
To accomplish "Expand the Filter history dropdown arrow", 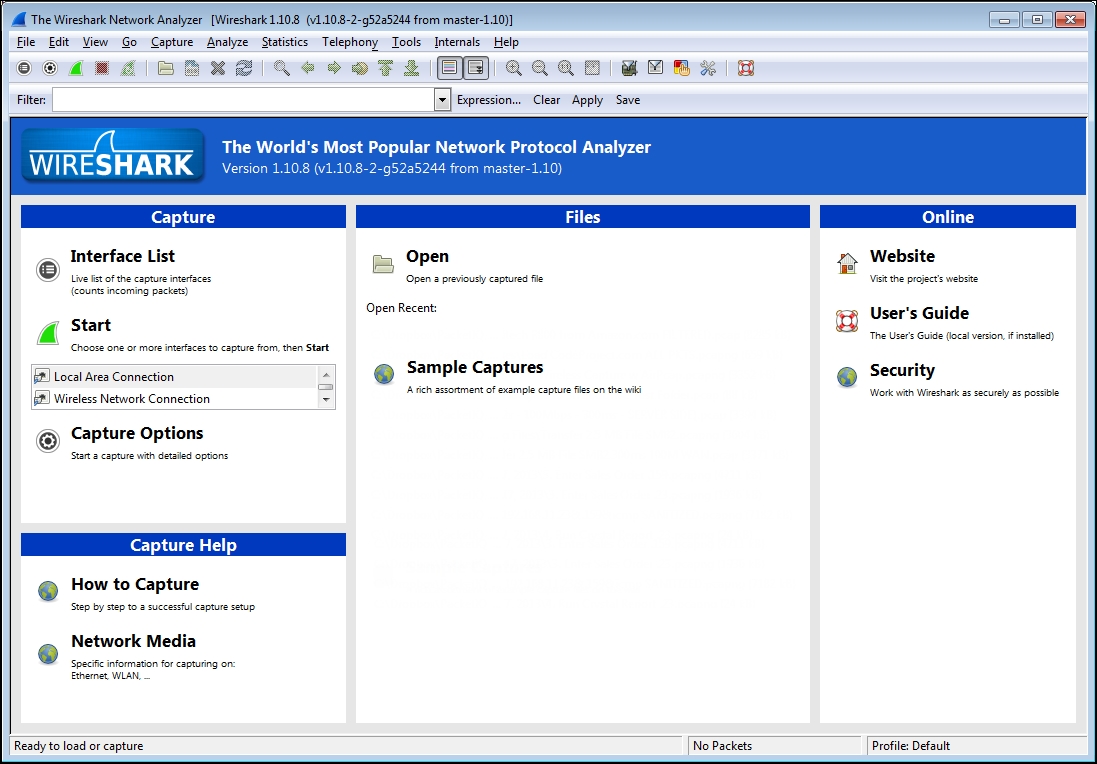I will [x=442, y=100].
